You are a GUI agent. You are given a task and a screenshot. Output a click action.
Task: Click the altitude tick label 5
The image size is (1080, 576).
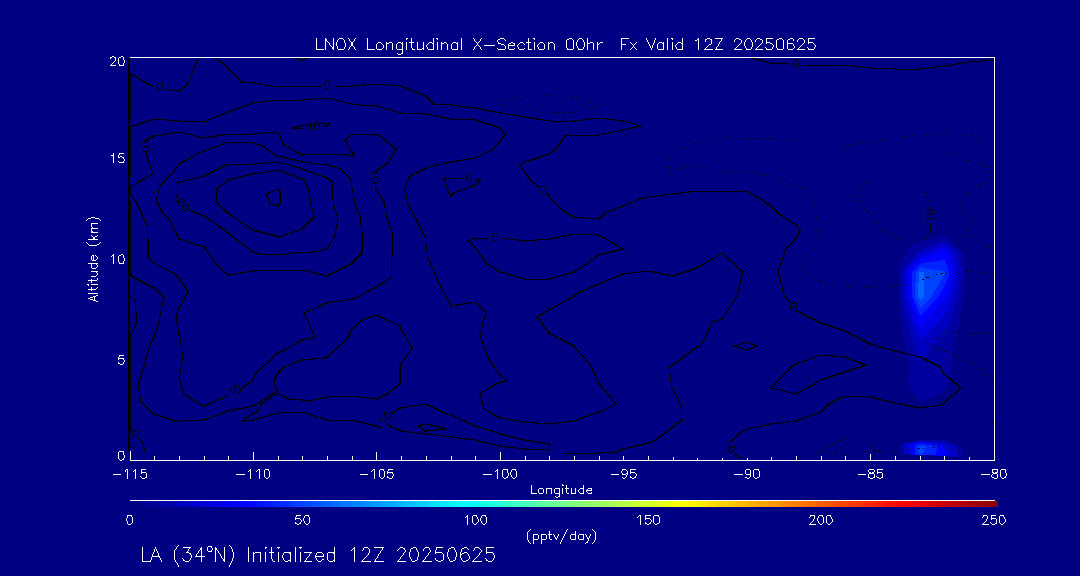[121, 359]
